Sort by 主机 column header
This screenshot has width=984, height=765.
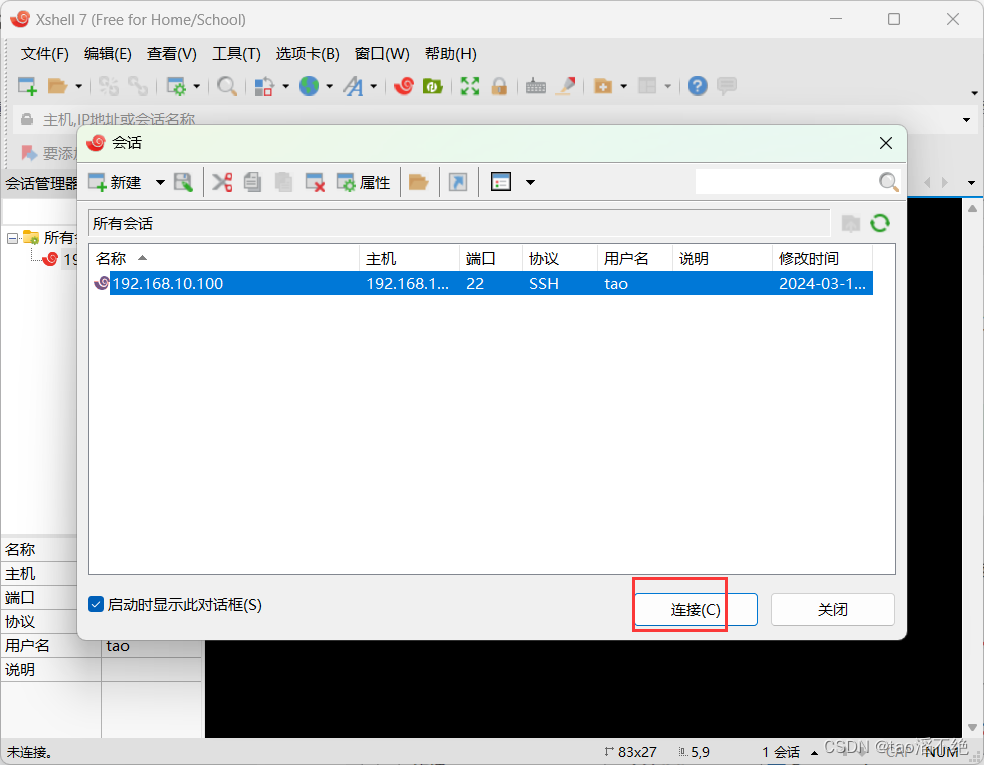pyautogui.click(x=409, y=259)
